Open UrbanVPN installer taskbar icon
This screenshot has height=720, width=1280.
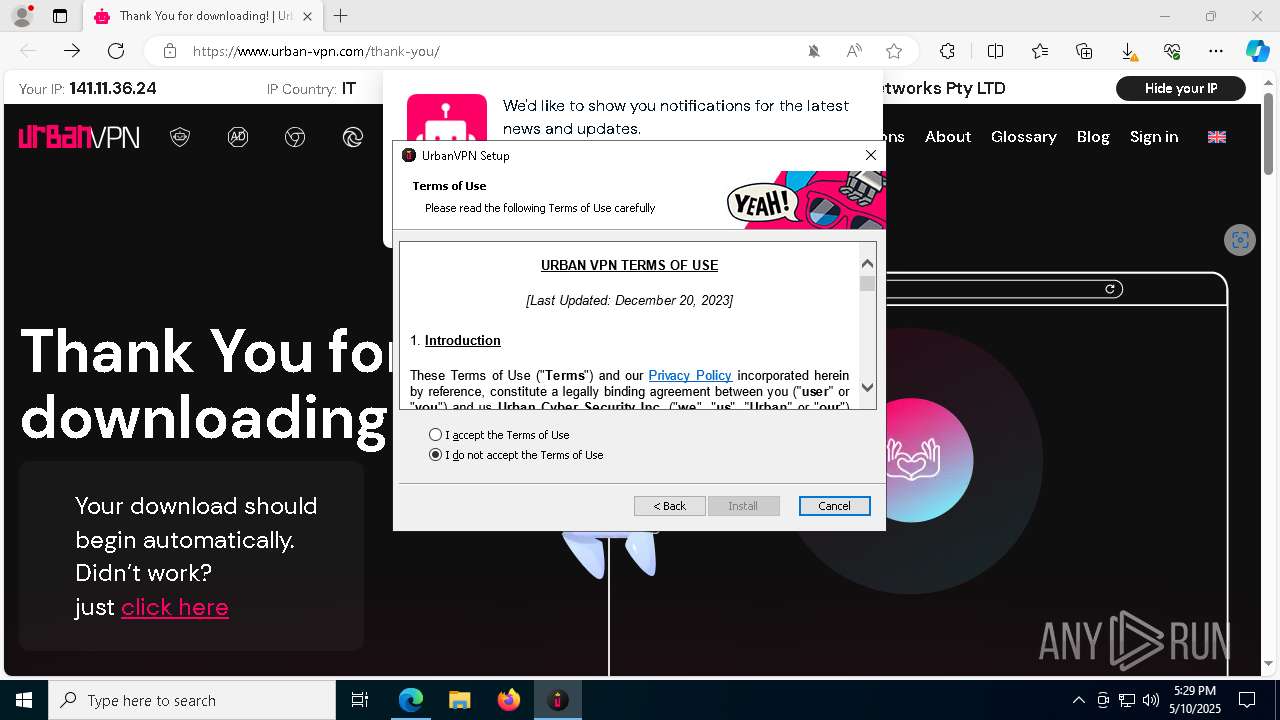(x=557, y=700)
